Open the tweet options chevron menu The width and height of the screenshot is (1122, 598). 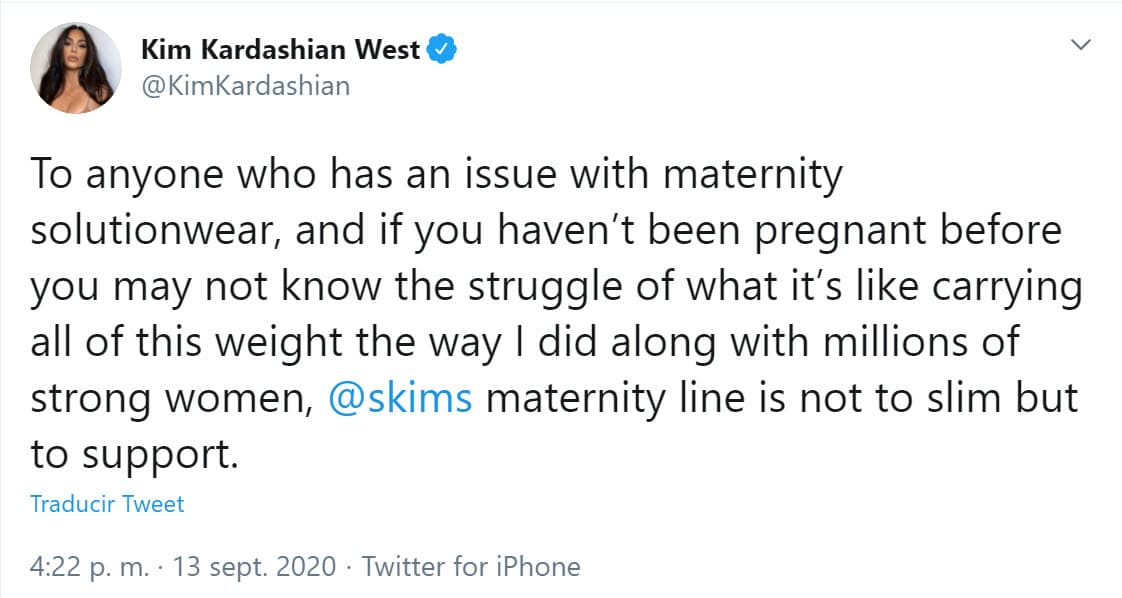1081,45
